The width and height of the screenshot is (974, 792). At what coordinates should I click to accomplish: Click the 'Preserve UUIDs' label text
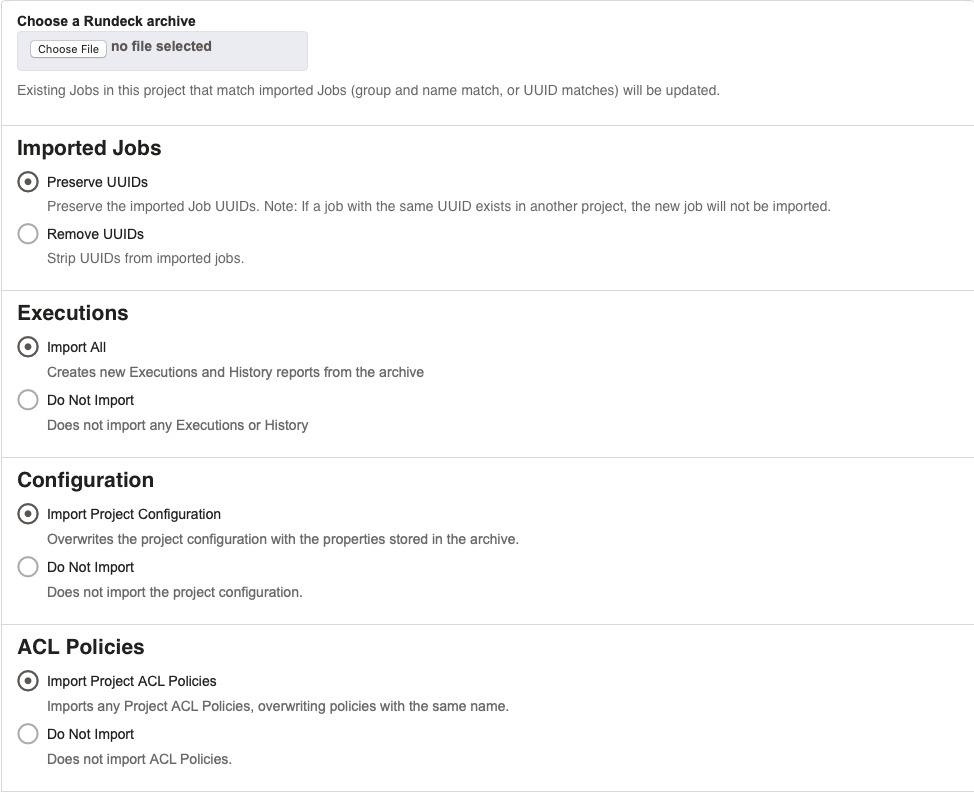97,182
